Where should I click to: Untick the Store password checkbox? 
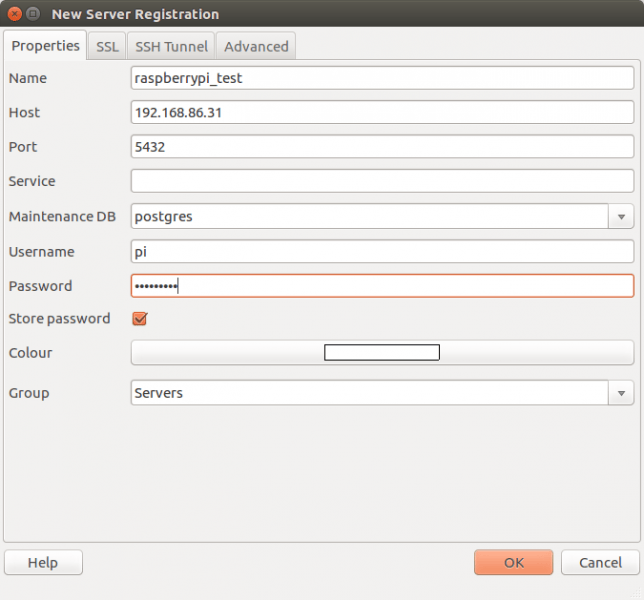coord(140,319)
